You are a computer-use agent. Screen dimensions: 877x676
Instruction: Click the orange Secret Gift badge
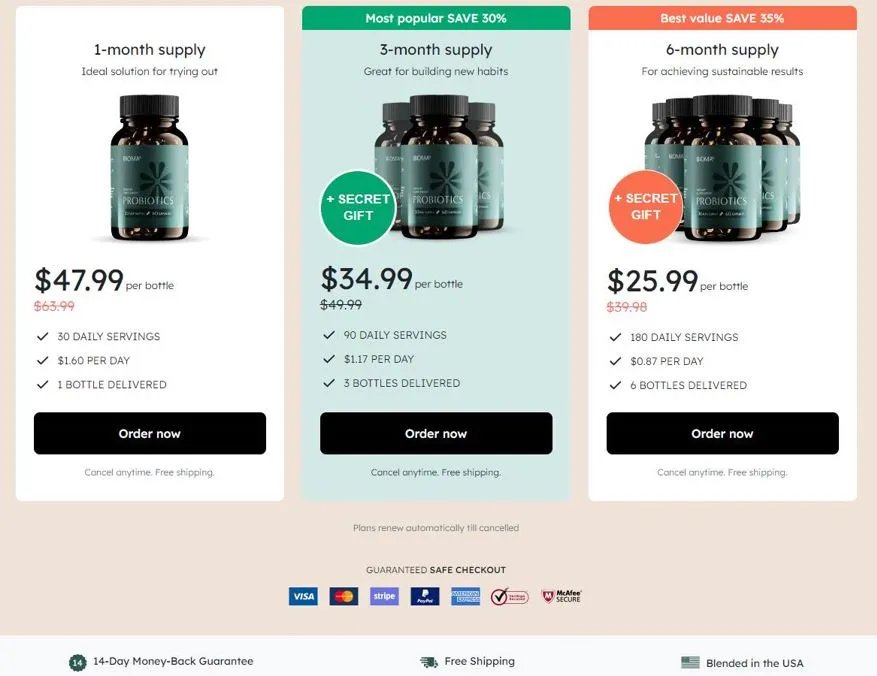(x=645, y=207)
